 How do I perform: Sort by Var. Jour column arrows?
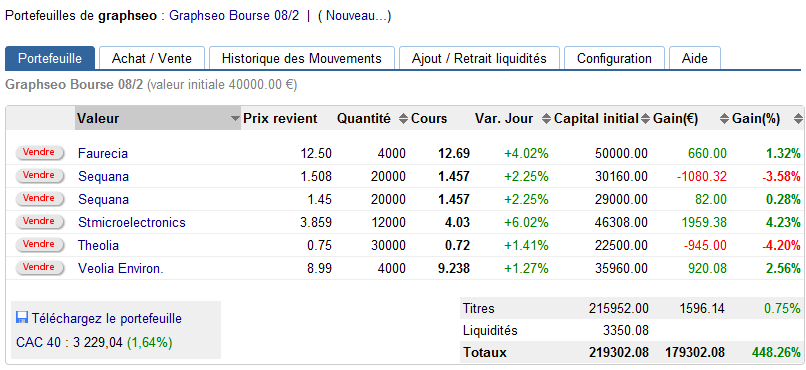[546, 119]
